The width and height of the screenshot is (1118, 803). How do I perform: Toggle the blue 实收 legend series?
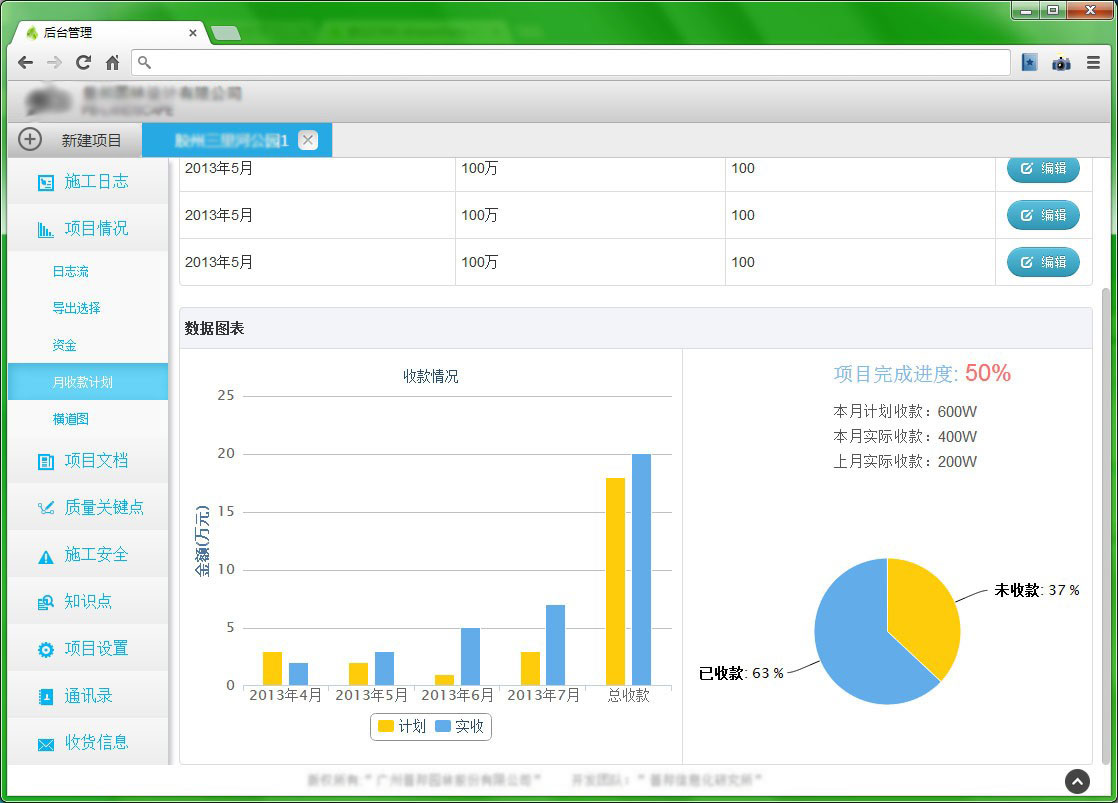click(459, 727)
